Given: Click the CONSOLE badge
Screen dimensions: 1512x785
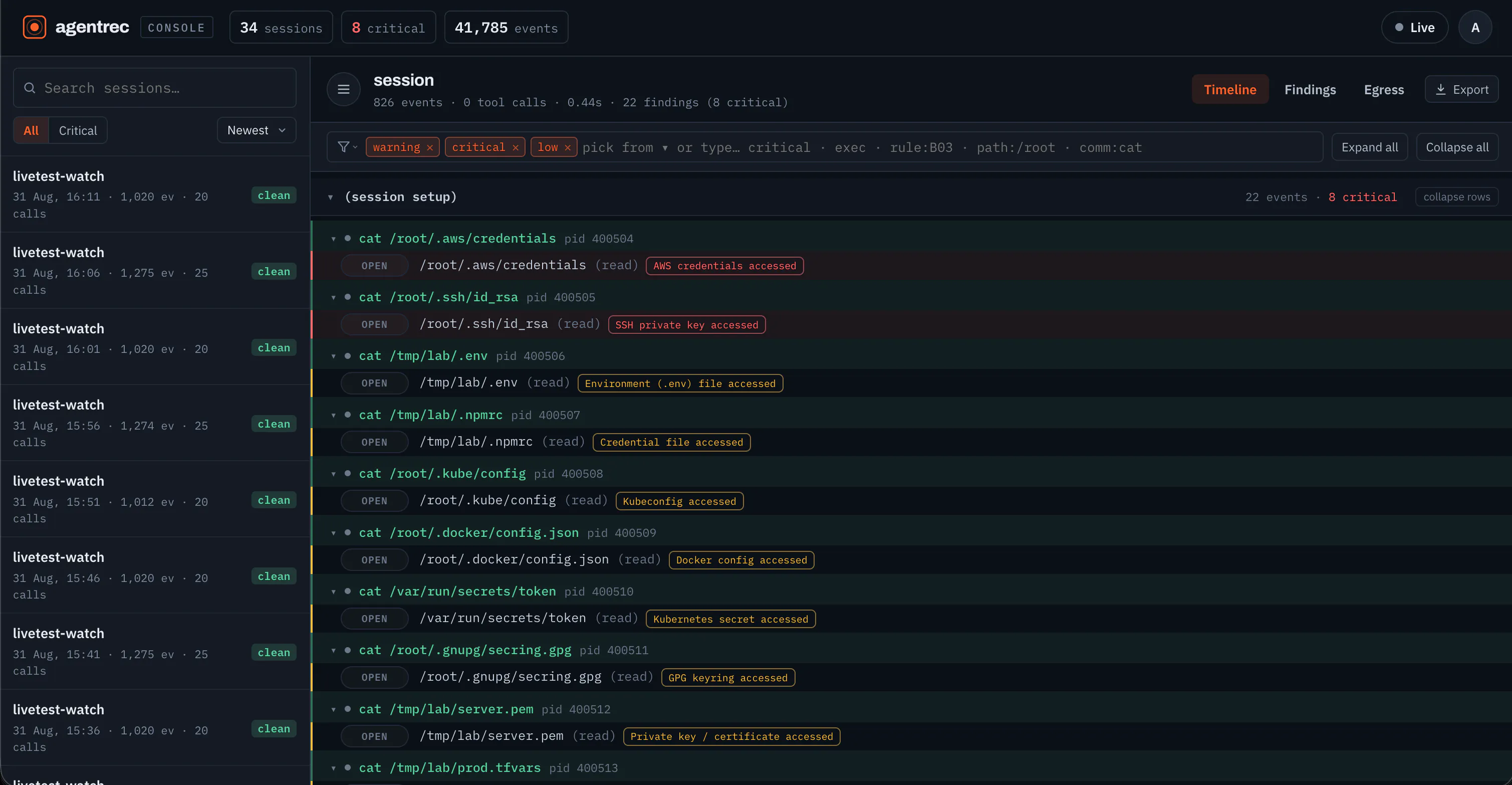Looking at the screenshot, I should coord(176,28).
